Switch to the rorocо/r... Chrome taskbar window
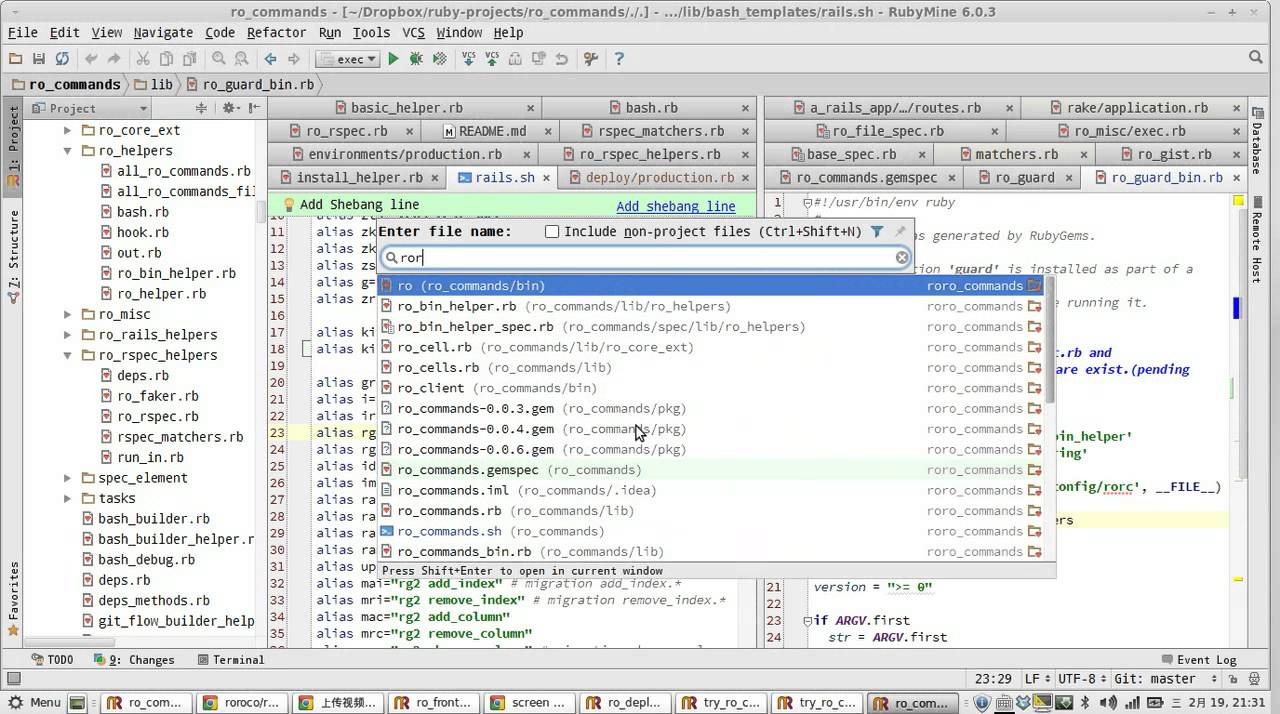The image size is (1280, 714). point(241,703)
